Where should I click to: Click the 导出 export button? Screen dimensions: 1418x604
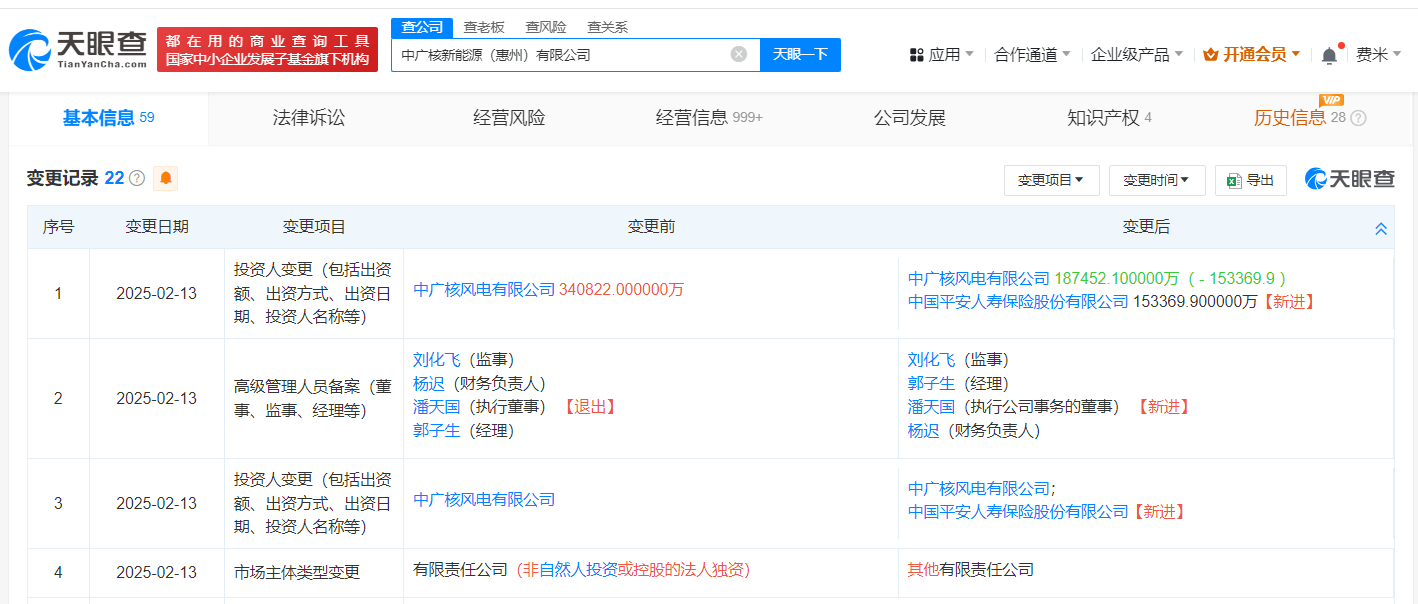tap(1250, 180)
